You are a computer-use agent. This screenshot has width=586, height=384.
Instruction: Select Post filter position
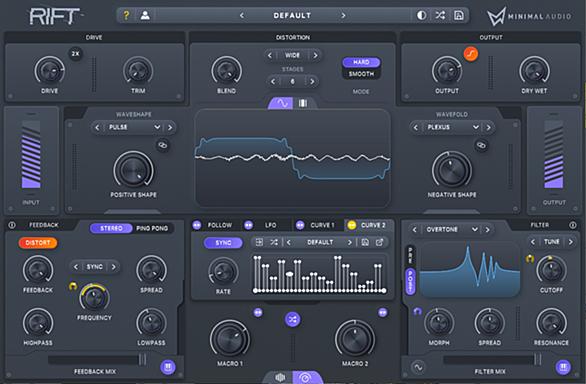410,282
